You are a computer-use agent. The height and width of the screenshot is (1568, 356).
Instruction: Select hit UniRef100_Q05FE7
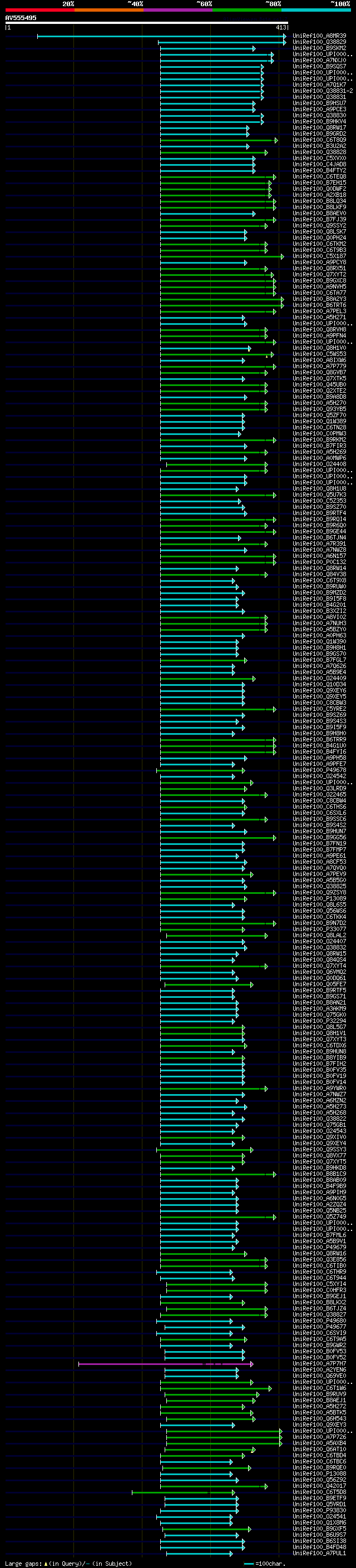coord(319,985)
